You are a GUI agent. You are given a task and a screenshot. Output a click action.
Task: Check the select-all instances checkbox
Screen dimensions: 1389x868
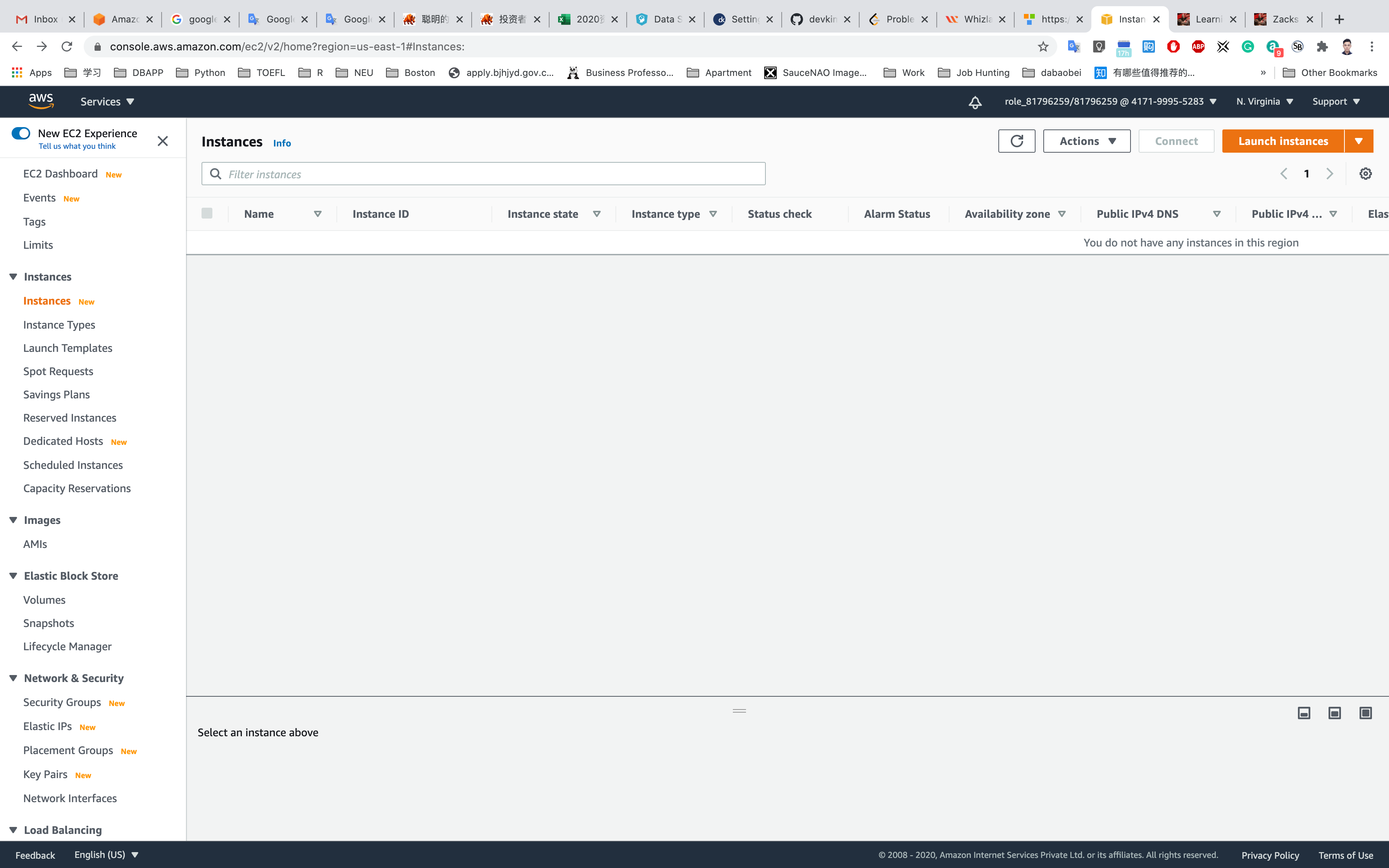207,214
